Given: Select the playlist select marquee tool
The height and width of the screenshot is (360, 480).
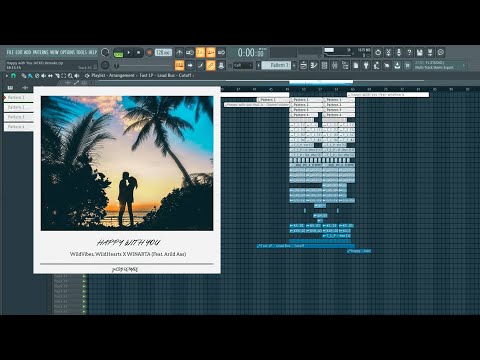Looking at the screenshot, I should pos(64,76).
